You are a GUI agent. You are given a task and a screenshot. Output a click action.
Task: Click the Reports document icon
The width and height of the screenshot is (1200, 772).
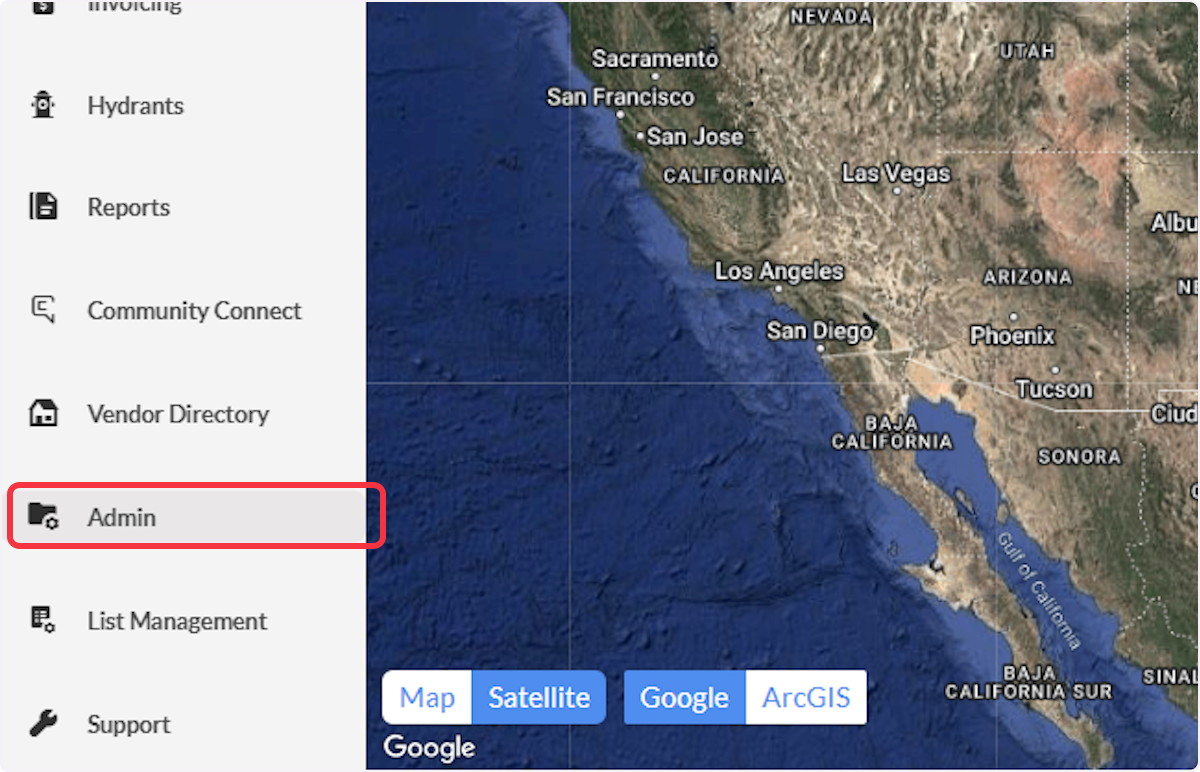pos(43,207)
